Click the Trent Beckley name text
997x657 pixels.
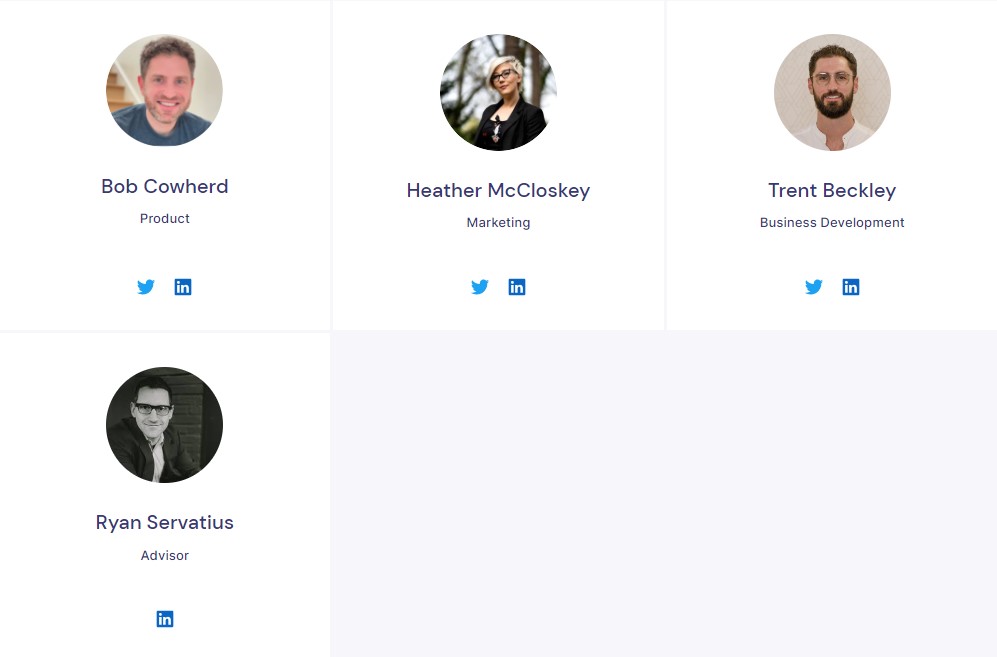click(x=832, y=190)
